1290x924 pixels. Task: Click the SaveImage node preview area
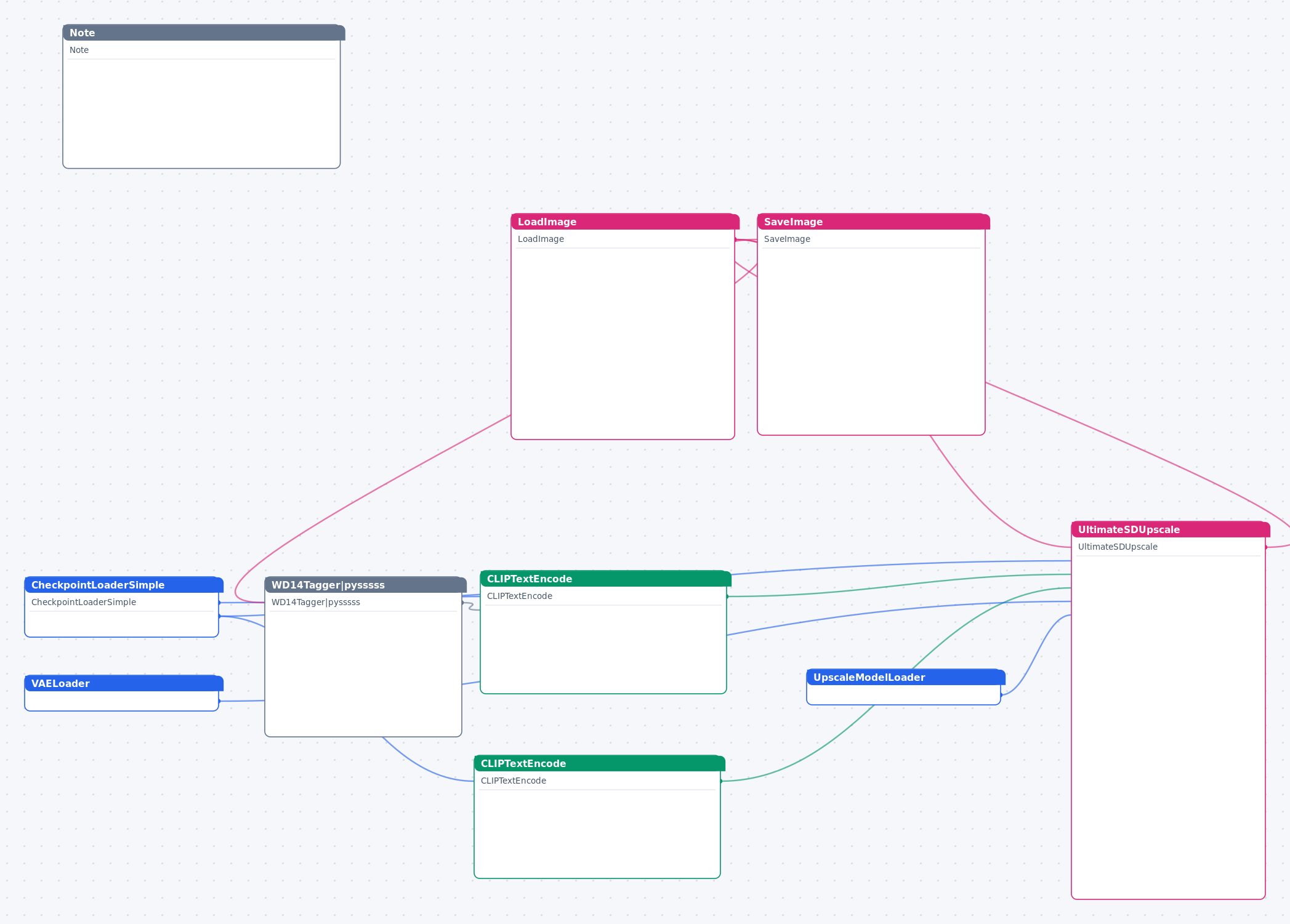pos(871,342)
